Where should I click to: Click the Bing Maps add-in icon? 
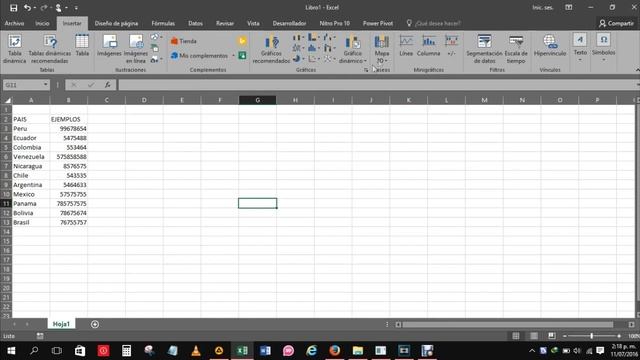(x=242, y=41)
